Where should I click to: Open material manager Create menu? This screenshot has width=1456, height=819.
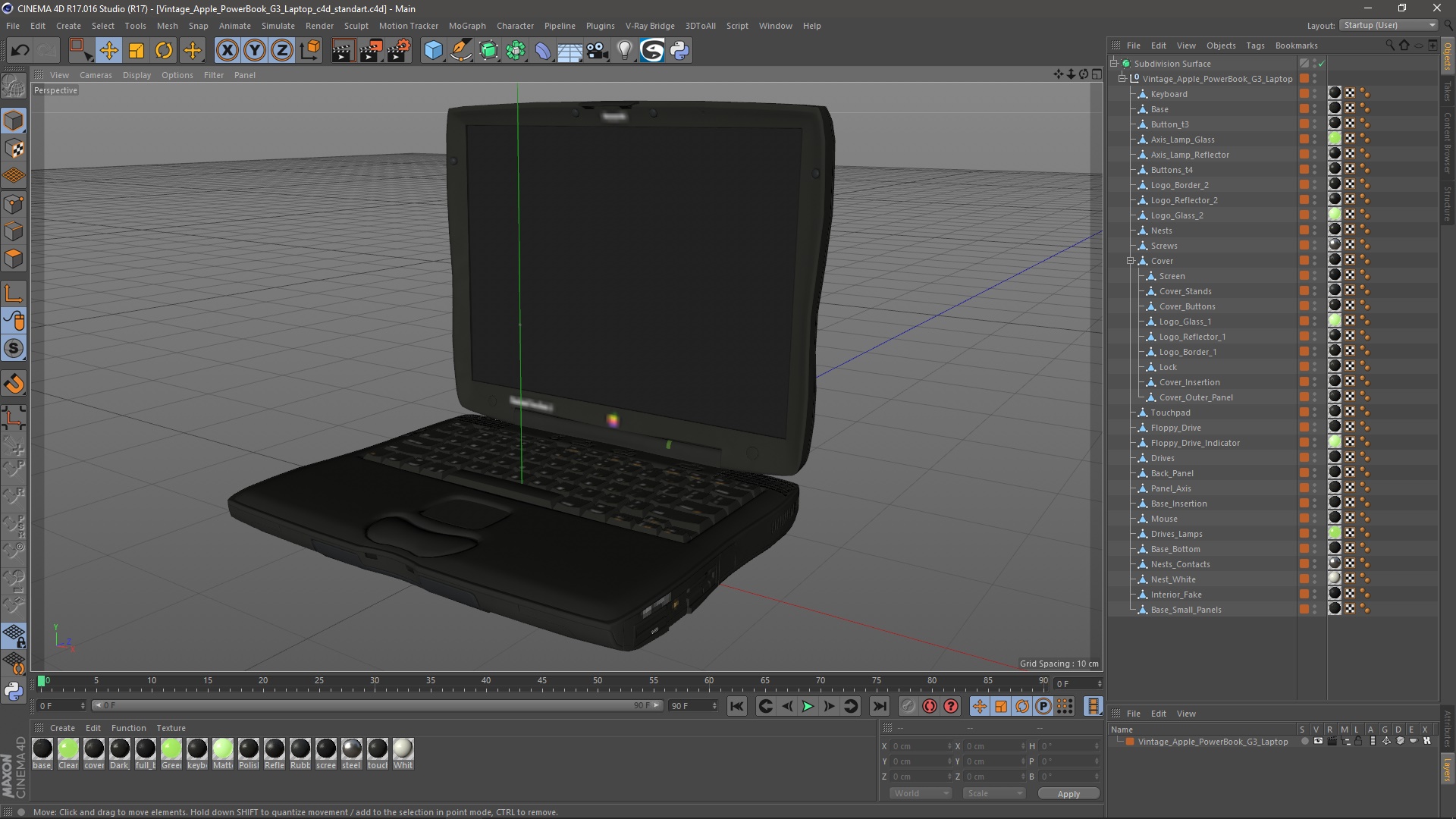(62, 728)
